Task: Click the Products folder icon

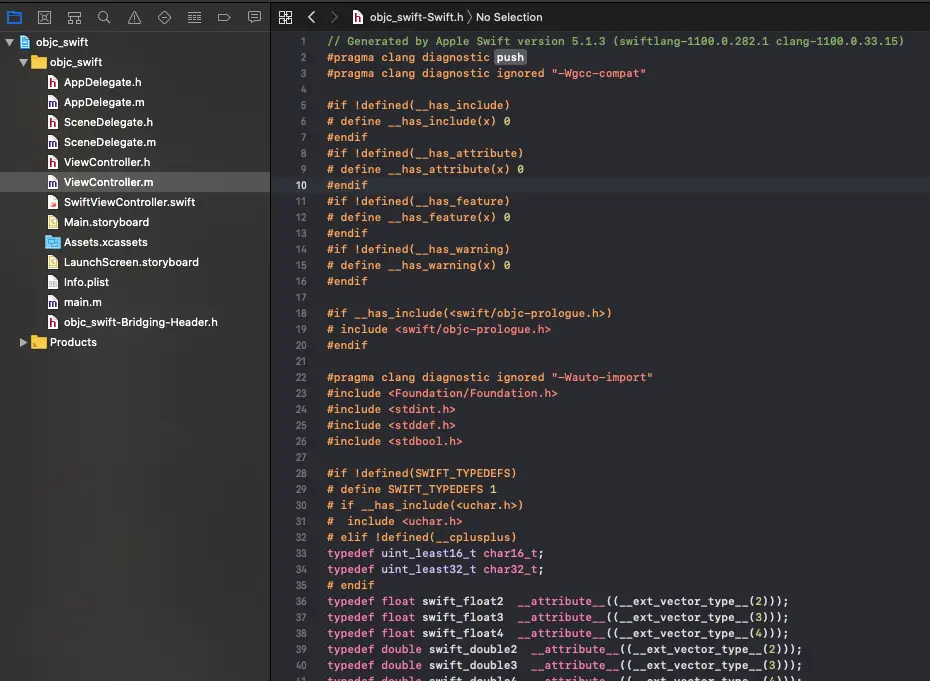Action: pyautogui.click(x=39, y=342)
